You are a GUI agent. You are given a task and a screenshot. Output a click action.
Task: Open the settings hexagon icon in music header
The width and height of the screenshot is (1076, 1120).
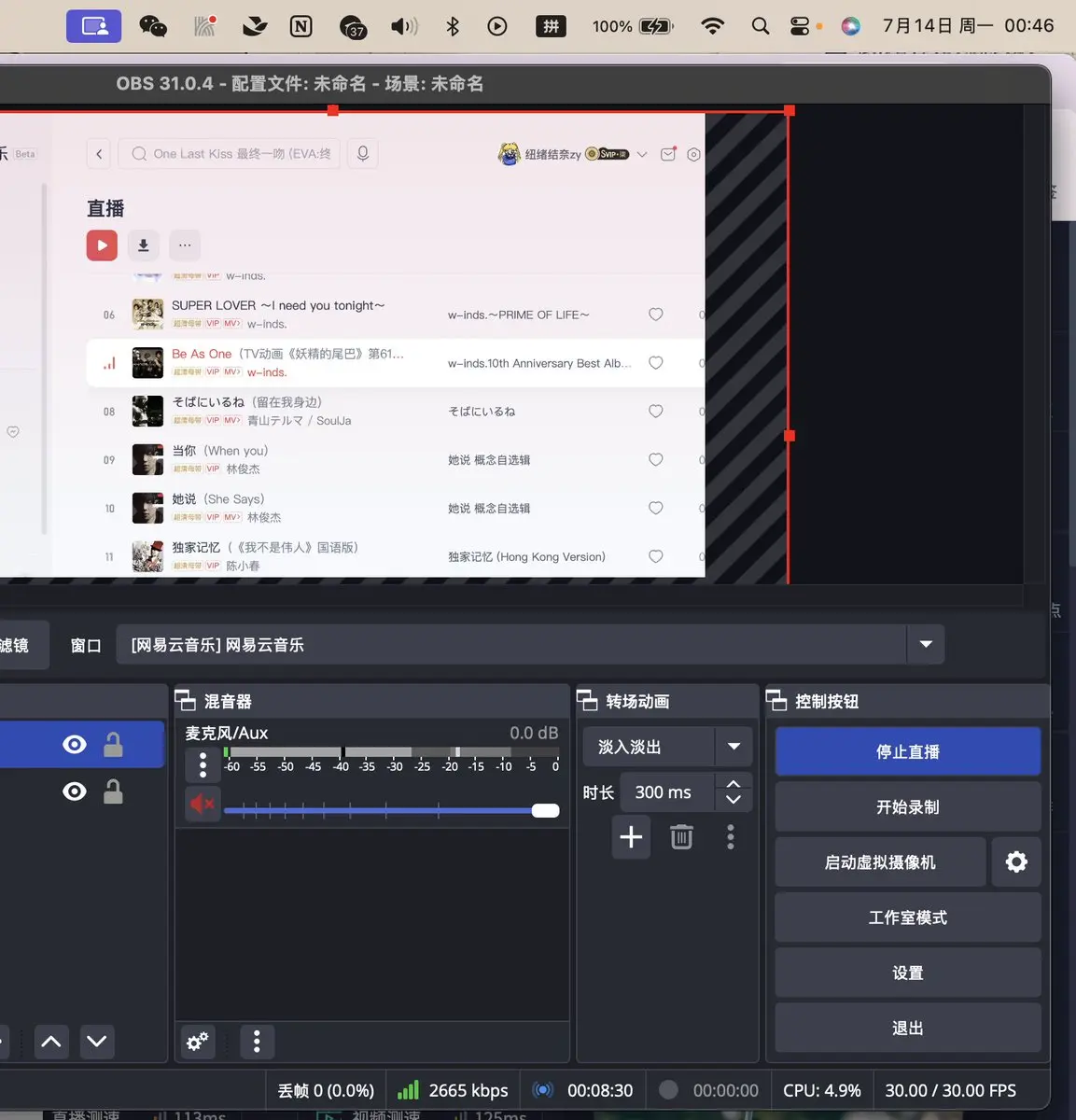pos(693,155)
